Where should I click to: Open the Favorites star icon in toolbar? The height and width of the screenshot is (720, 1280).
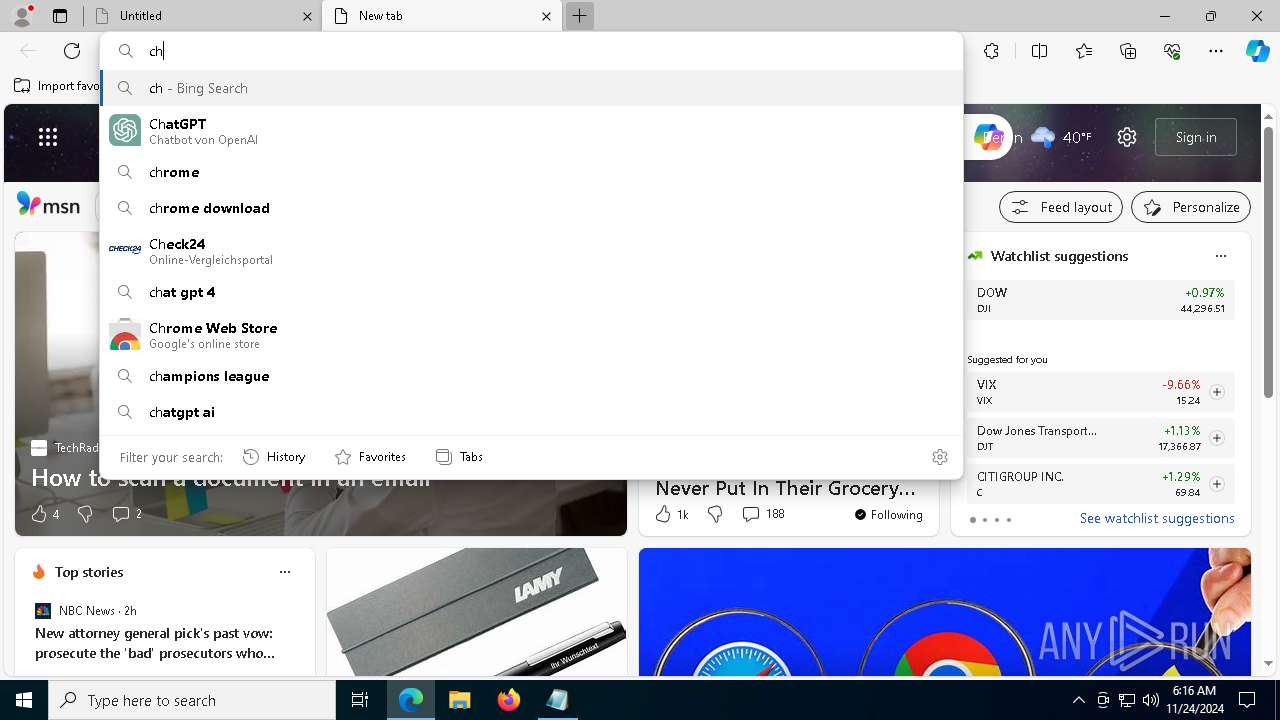click(1084, 51)
